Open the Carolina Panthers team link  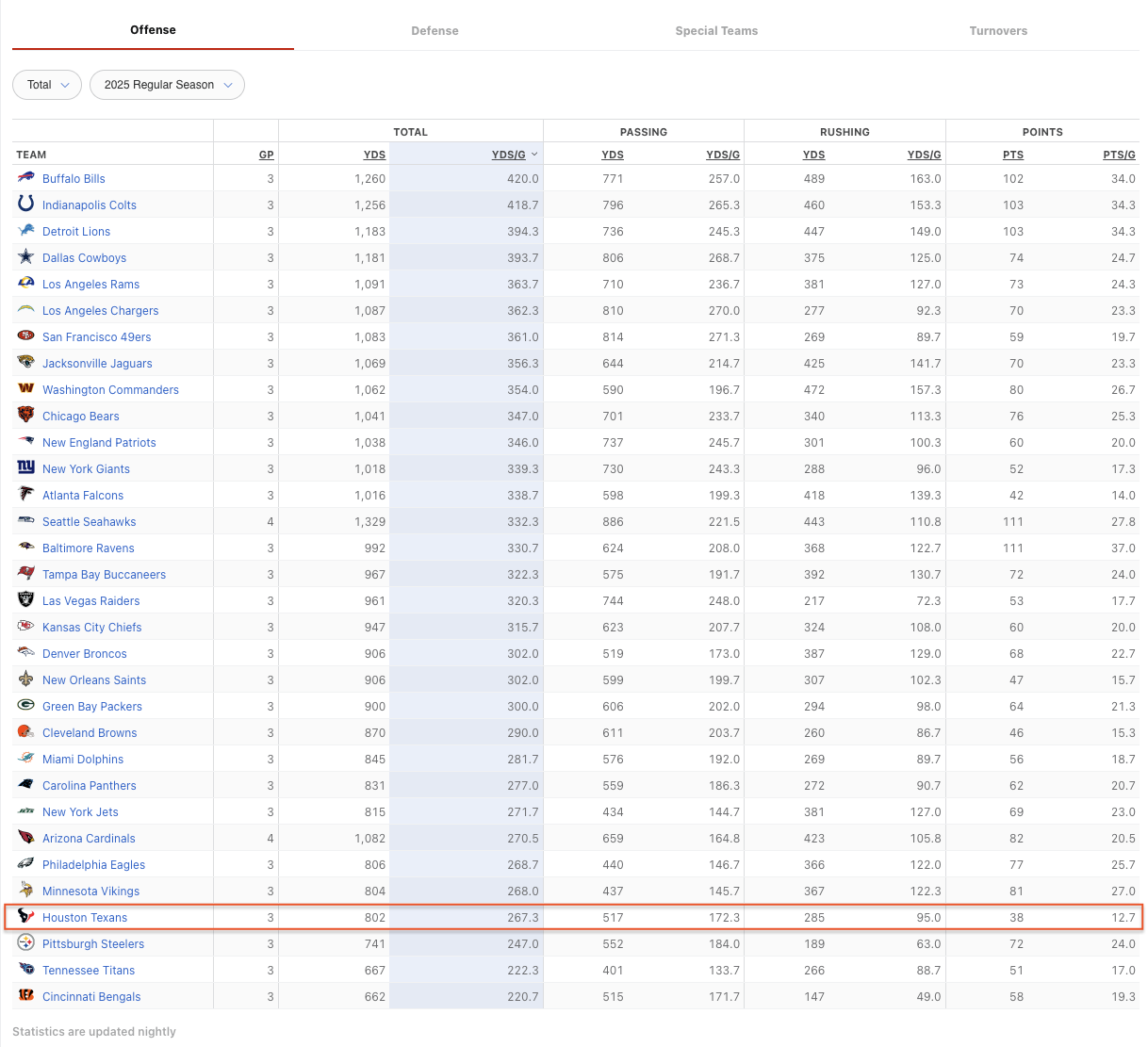pos(90,786)
